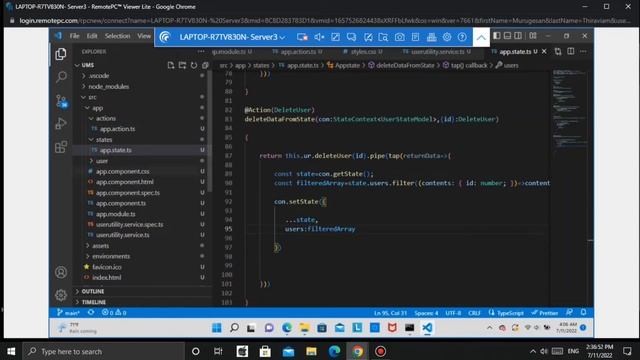Open index.html in explorer
This screenshot has width=640, height=360.
107,278
